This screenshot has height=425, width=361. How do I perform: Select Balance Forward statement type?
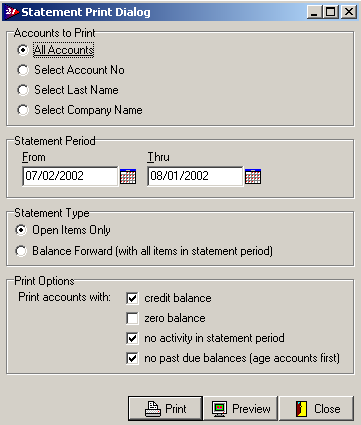[21, 251]
